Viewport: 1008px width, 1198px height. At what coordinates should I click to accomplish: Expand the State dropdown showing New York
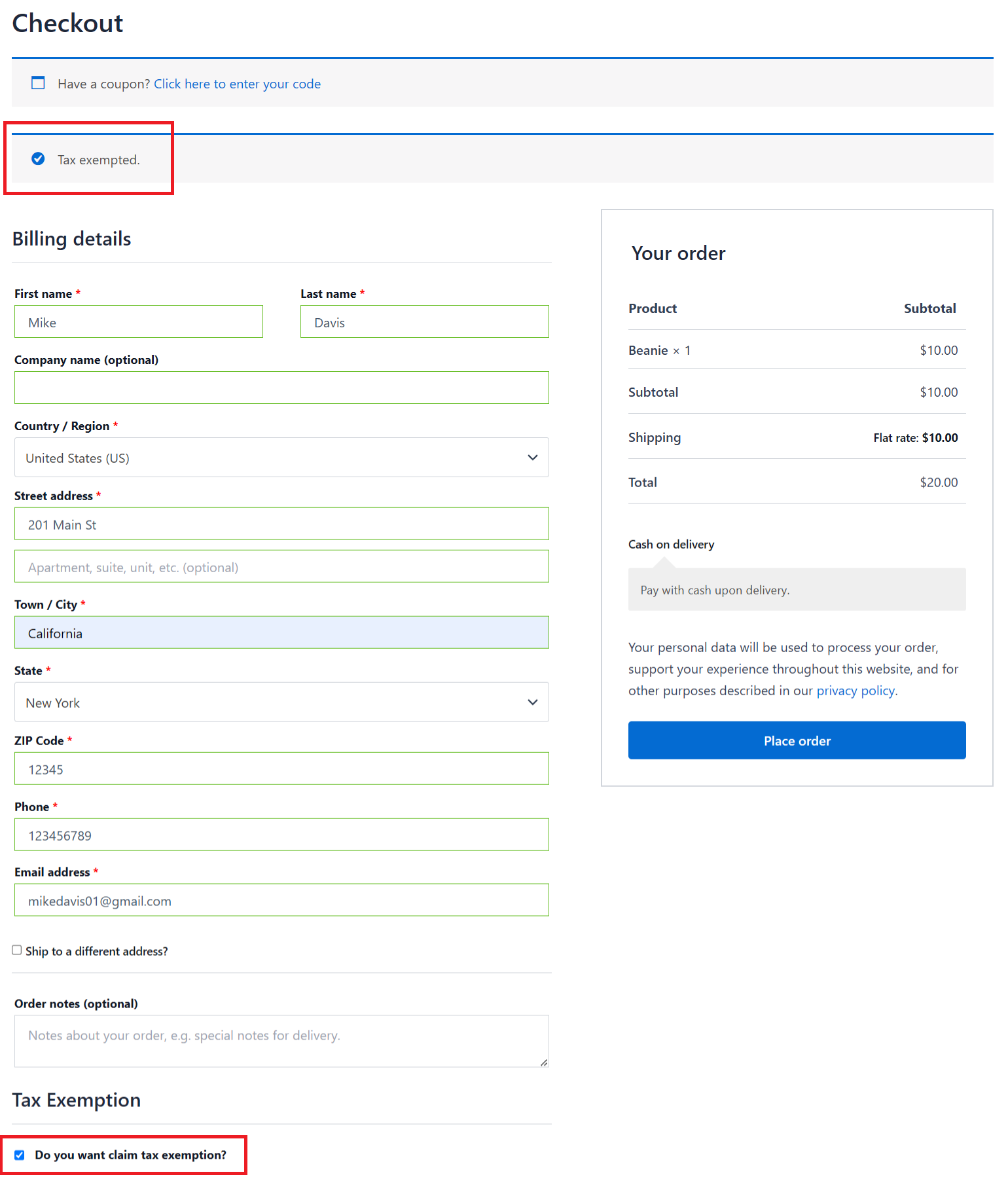(x=281, y=702)
